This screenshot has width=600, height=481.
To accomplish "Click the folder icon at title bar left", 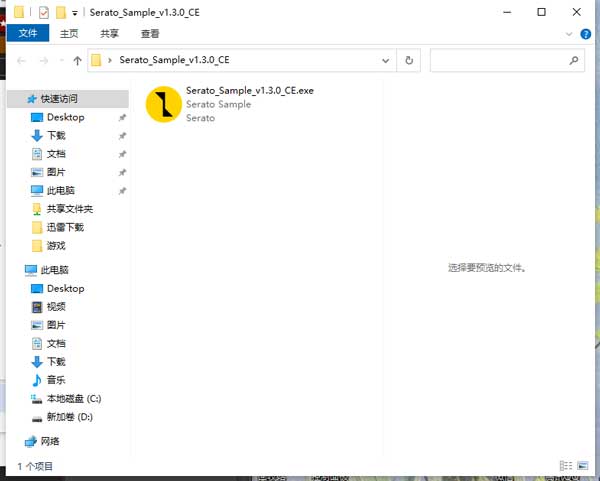I will point(19,12).
